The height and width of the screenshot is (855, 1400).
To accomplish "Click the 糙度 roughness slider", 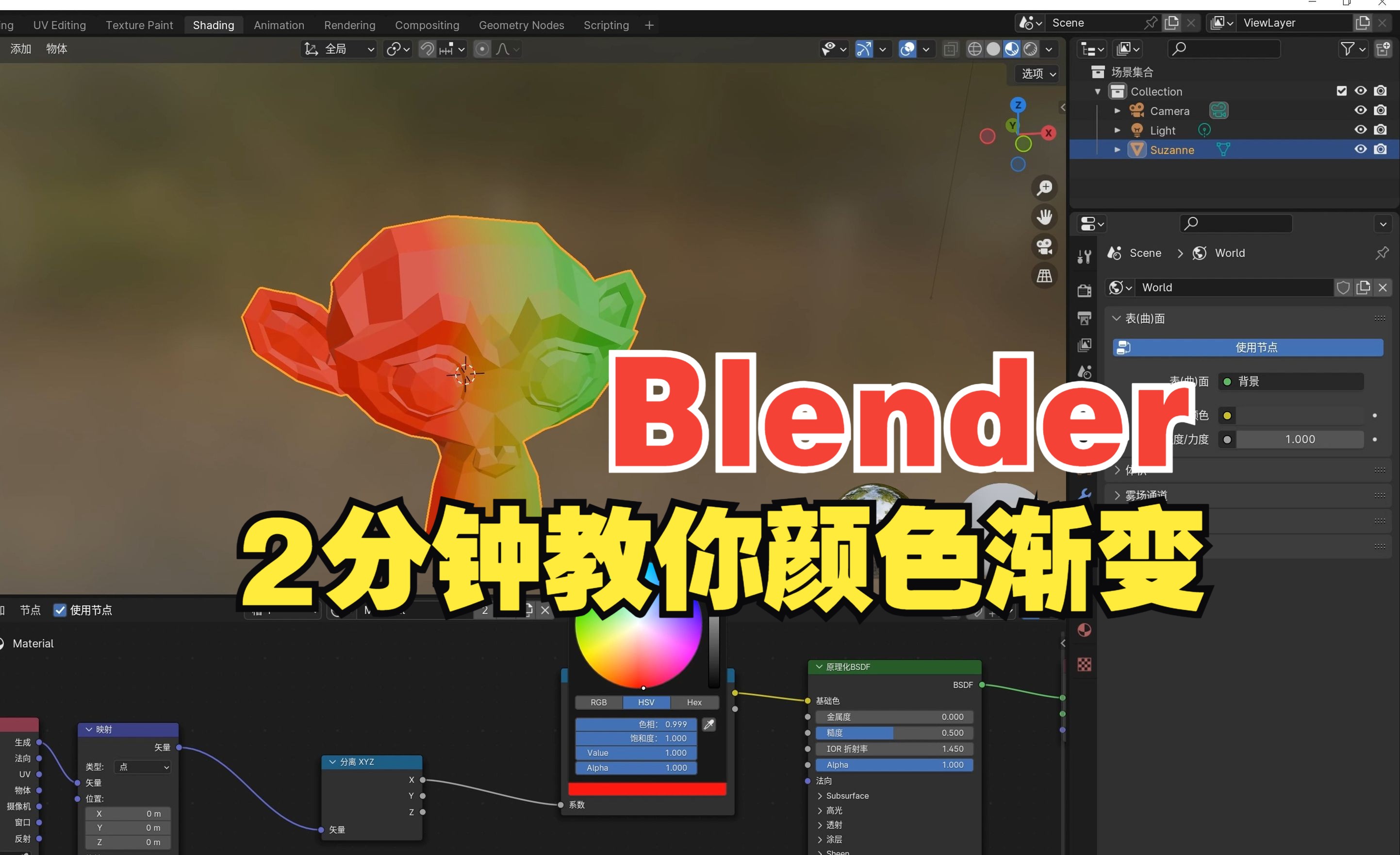I will [895, 733].
